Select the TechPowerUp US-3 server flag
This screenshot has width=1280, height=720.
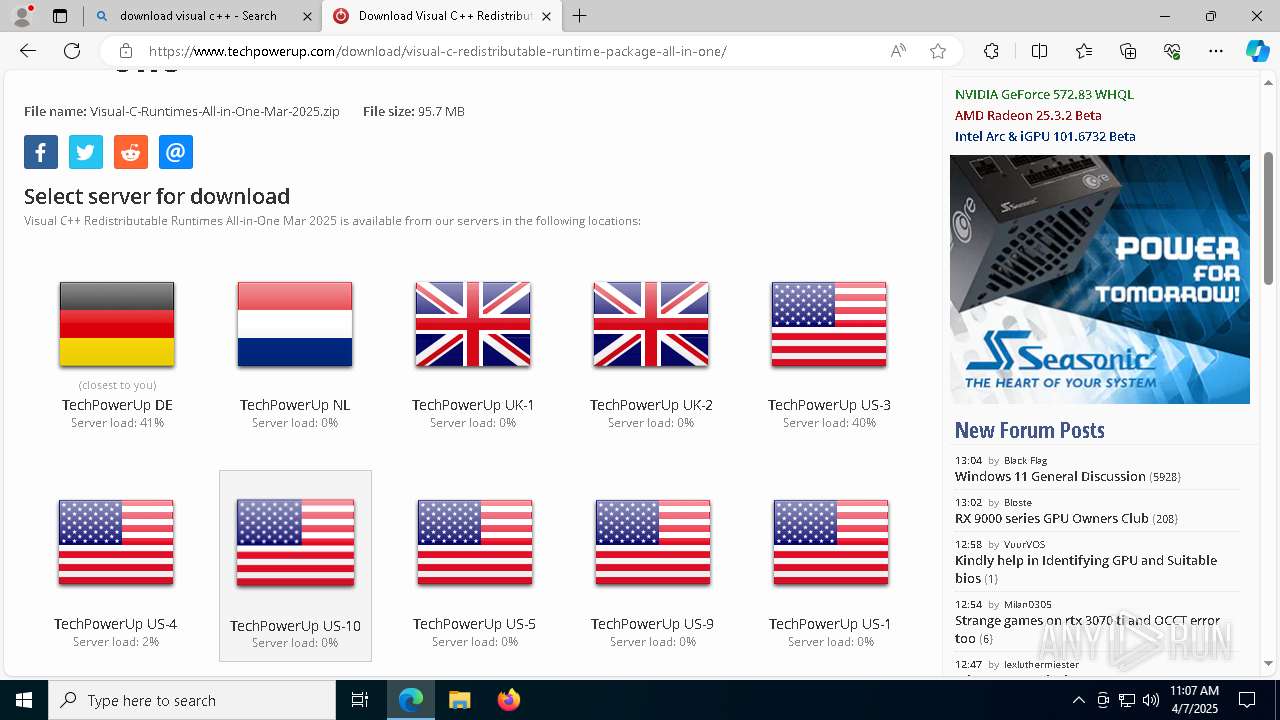[x=829, y=324]
